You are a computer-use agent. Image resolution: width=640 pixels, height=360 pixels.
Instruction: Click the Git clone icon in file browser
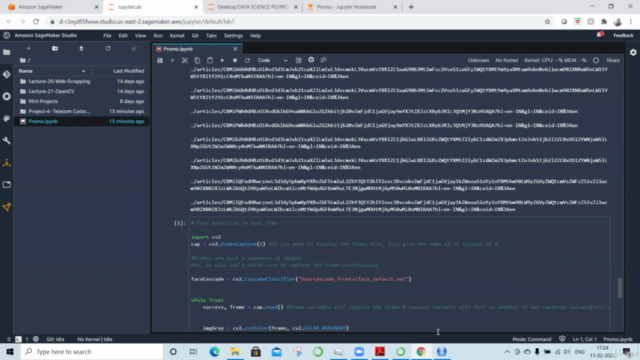[x=134, y=49]
